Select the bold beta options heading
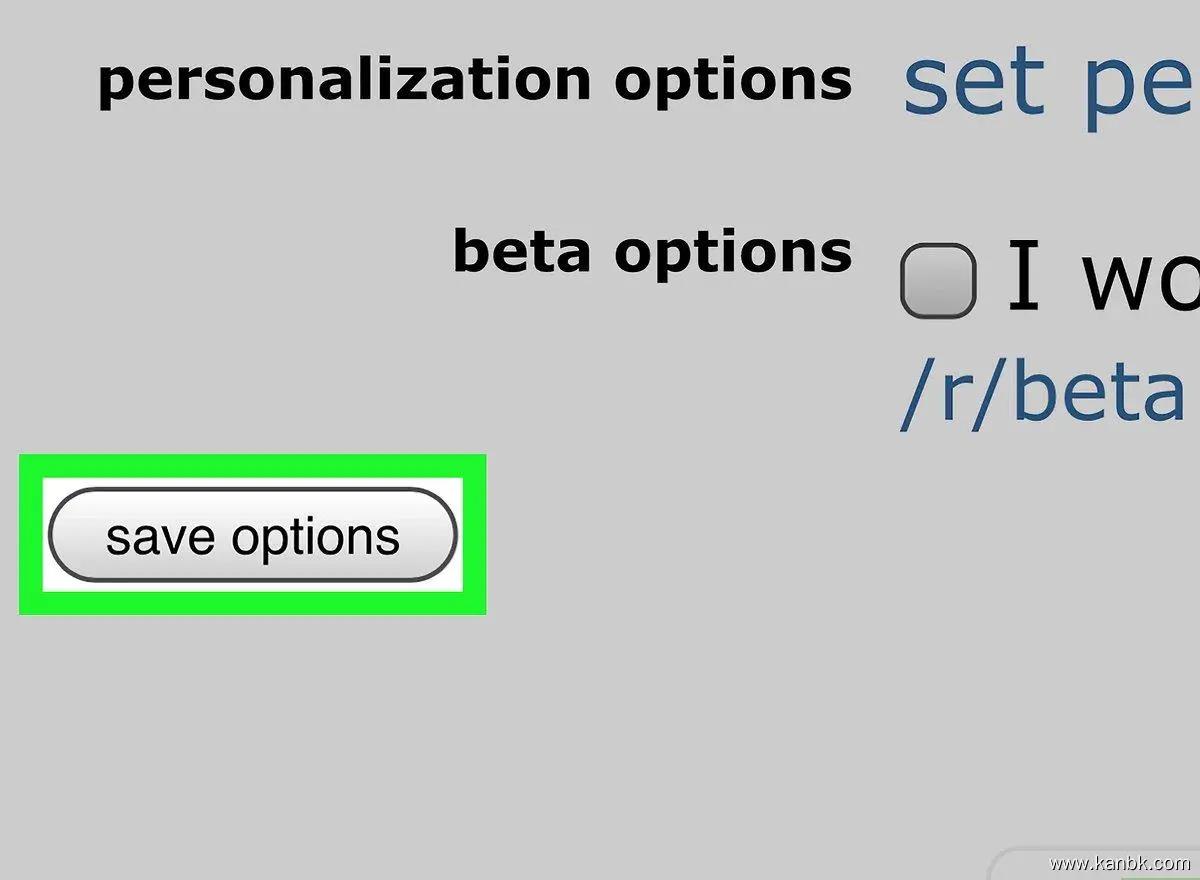This screenshot has height=880, width=1200. coord(652,250)
